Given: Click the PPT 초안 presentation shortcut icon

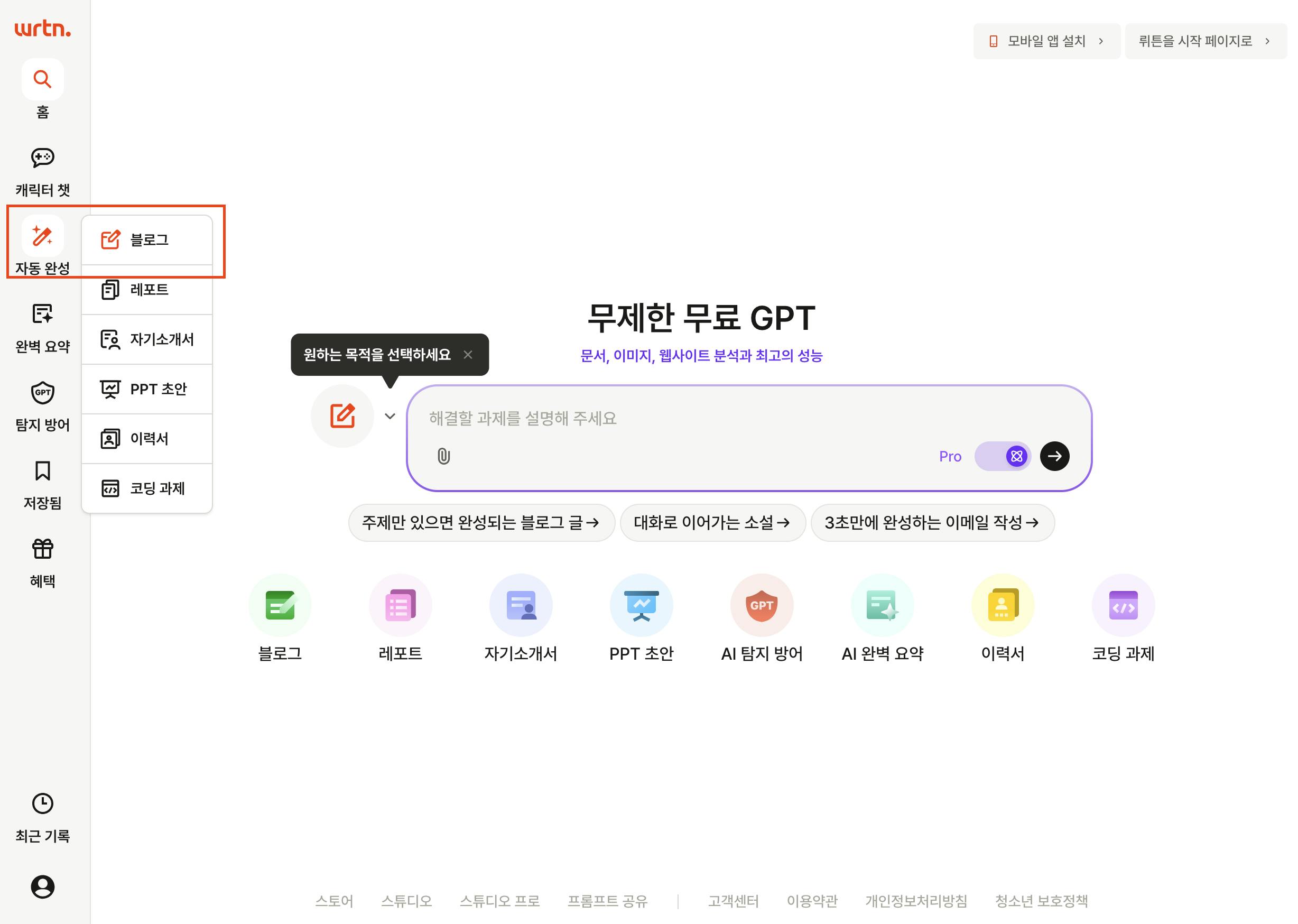Looking at the screenshot, I should point(641,605).
